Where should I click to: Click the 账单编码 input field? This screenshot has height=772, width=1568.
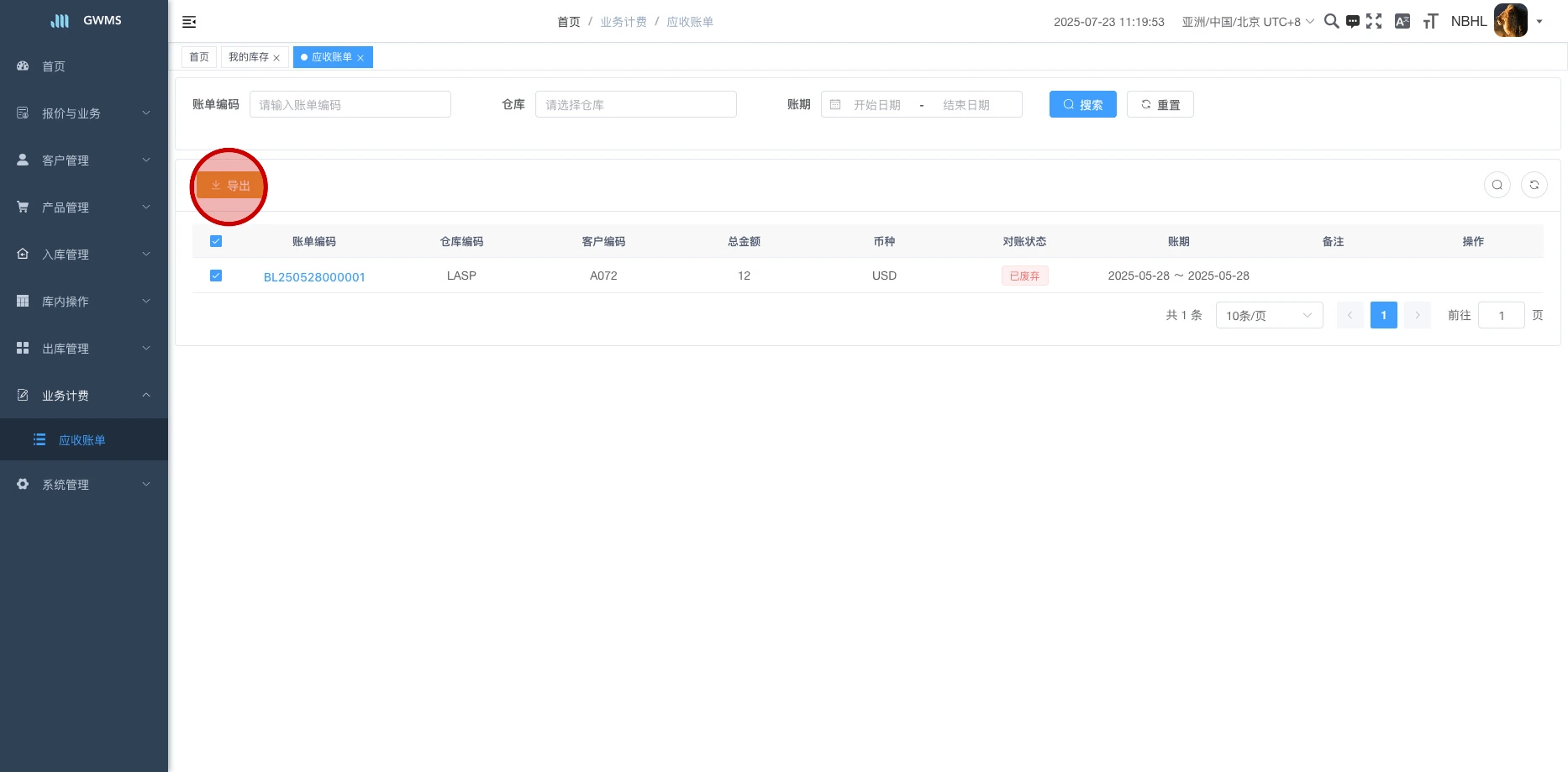pyautogui.click(x=350, y=105)
